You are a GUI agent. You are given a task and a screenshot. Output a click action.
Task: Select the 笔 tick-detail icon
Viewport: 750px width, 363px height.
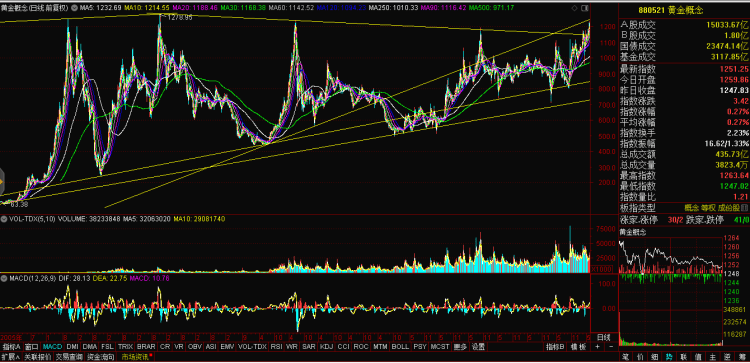tap(625, 357)
